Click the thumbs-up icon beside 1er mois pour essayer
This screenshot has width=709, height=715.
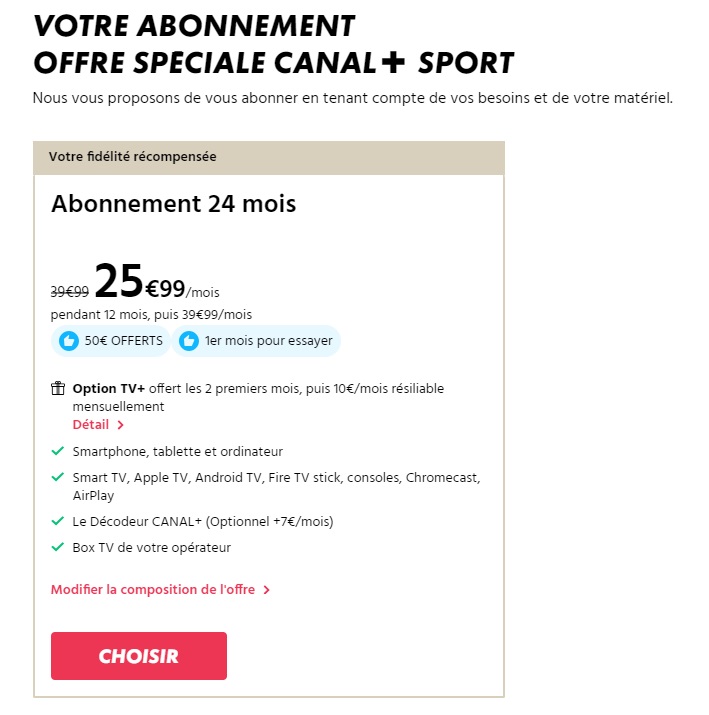(x=188, y=341)
